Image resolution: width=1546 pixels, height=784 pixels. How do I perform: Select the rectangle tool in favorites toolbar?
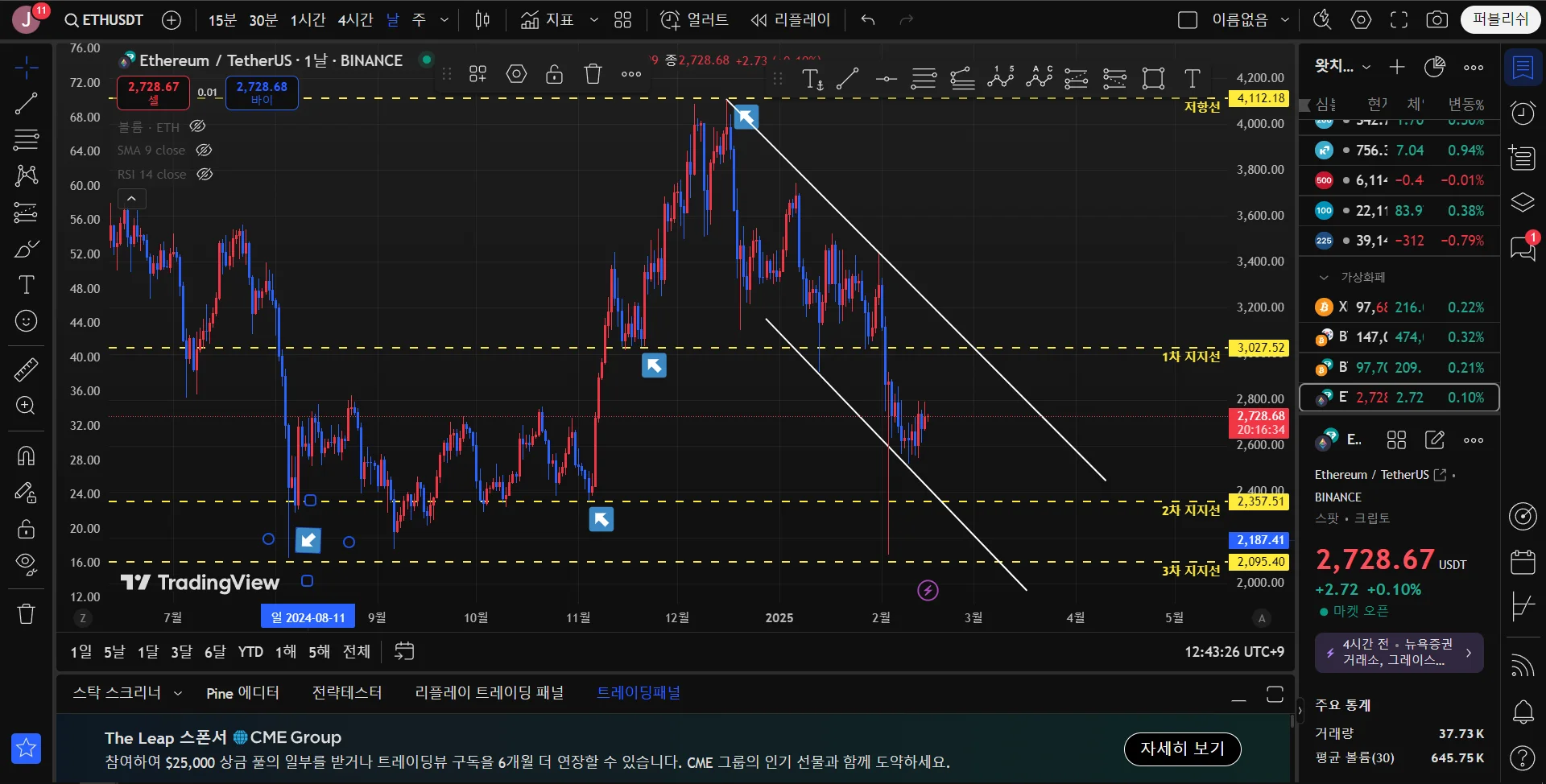(x=1154, y=78)
